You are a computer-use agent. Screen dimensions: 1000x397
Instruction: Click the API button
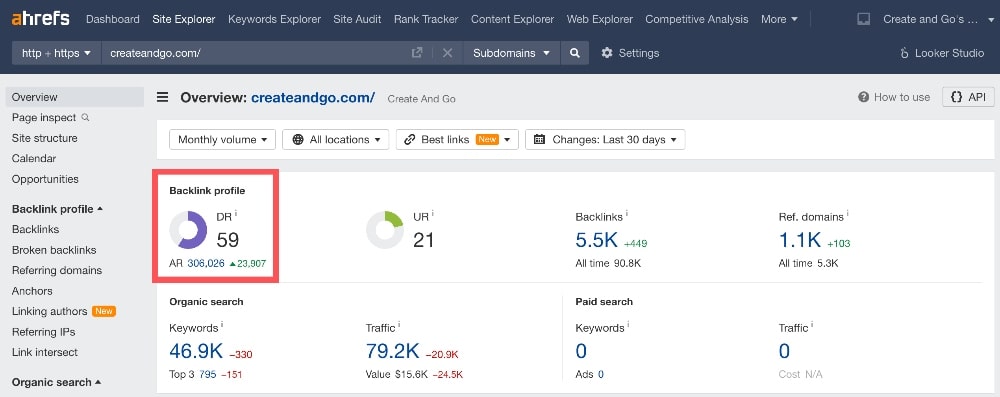(968, 97)
